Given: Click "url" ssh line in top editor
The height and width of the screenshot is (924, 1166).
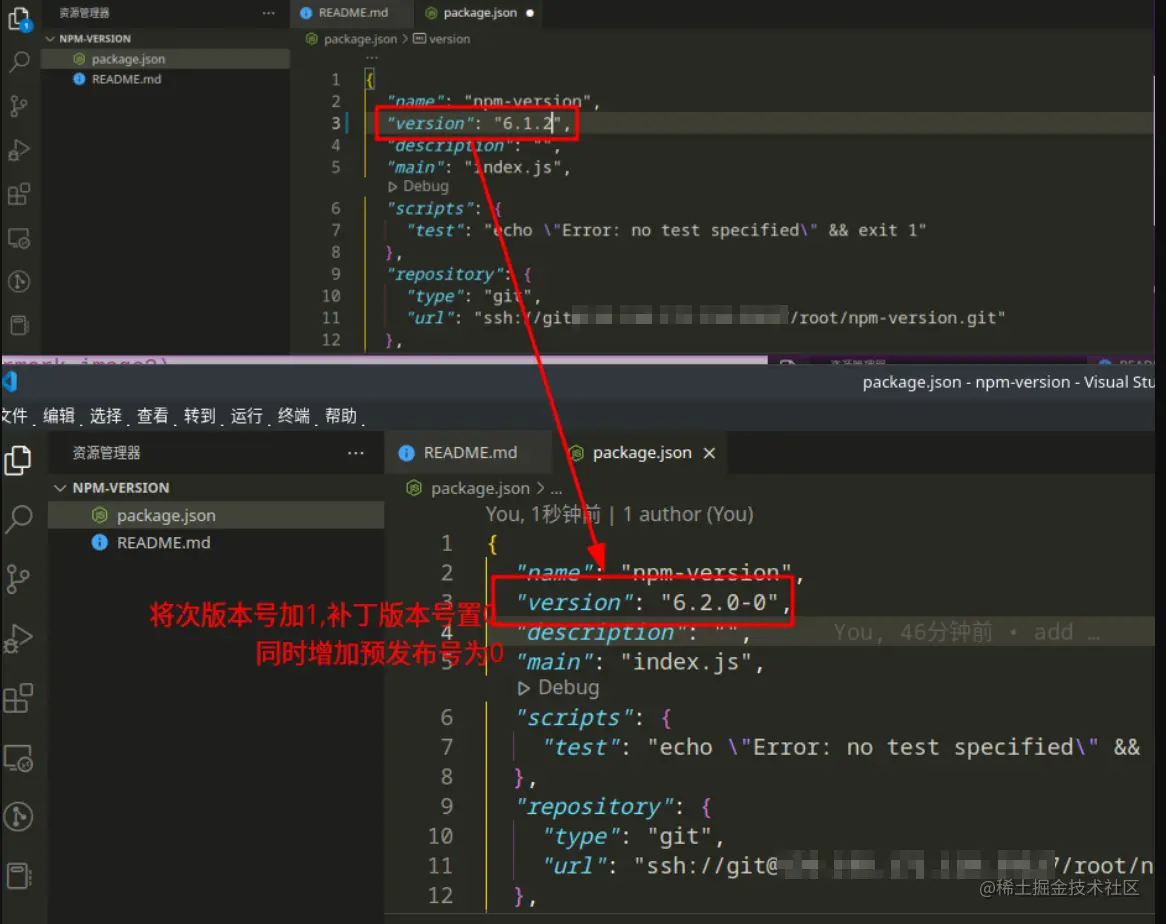Looking at the screenshot, I should (x=706, y=318).
